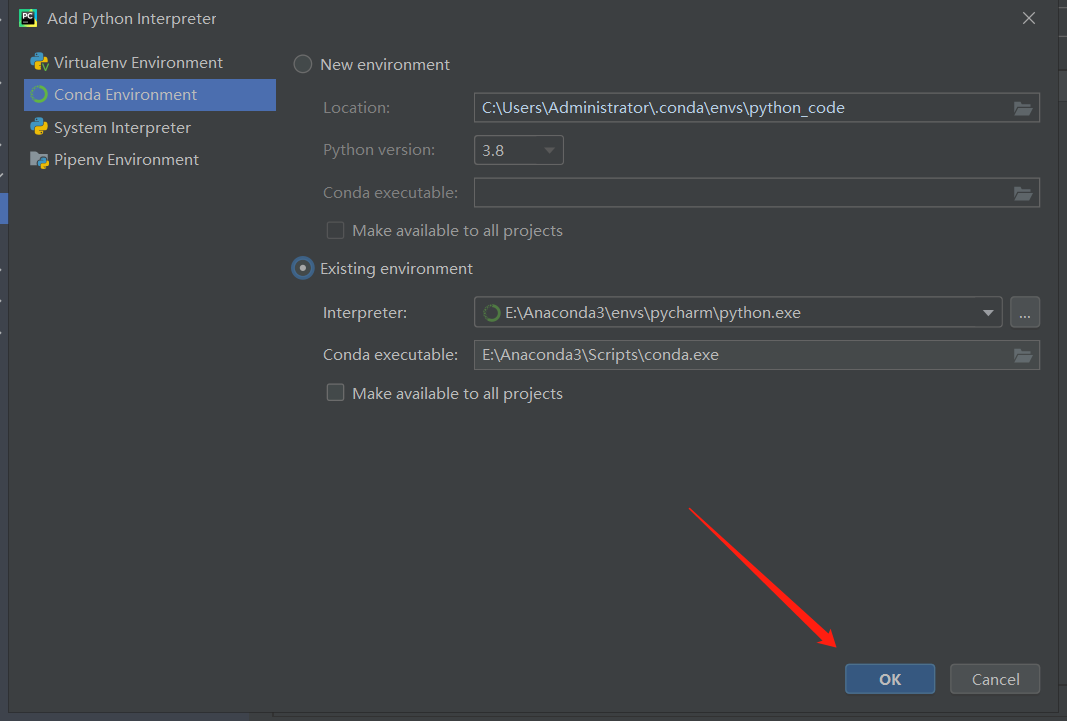Open the Python version 3.8 dropdown
This screenshot has width=1067, height=721.
[519, 150]
